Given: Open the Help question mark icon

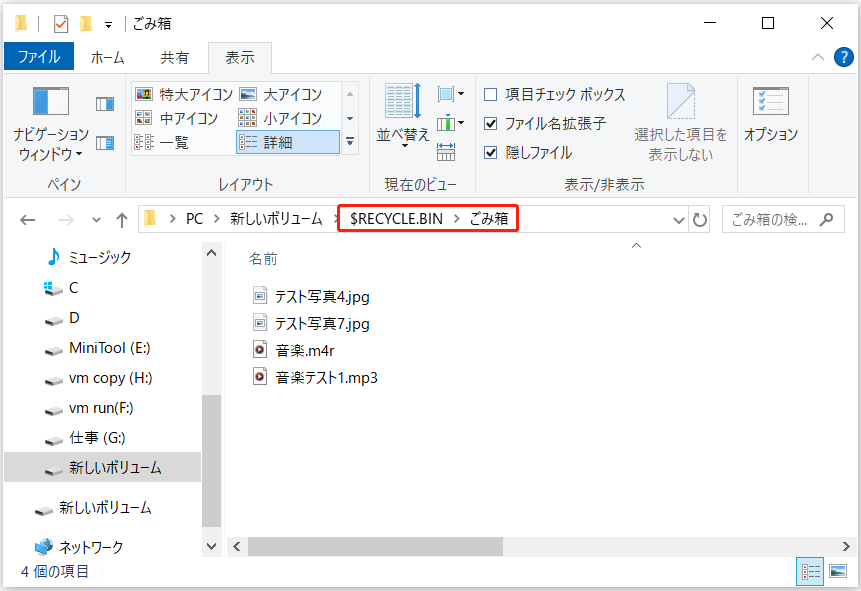Looking at the screenshot, I should point(843,57).
